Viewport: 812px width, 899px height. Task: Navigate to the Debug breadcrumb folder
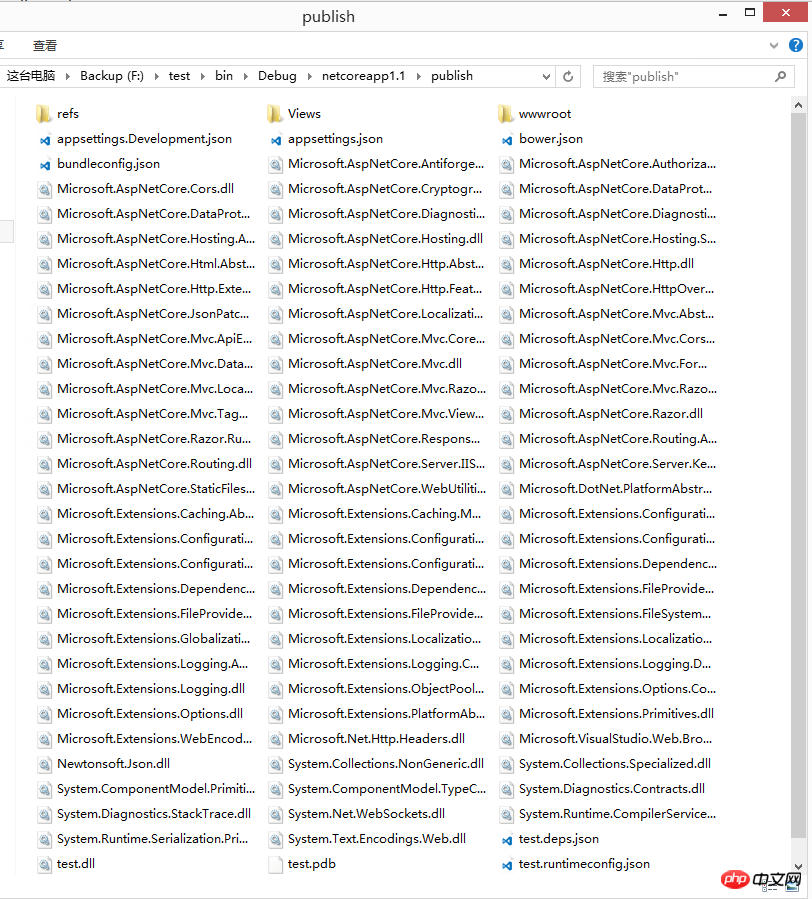pos(277,76)
